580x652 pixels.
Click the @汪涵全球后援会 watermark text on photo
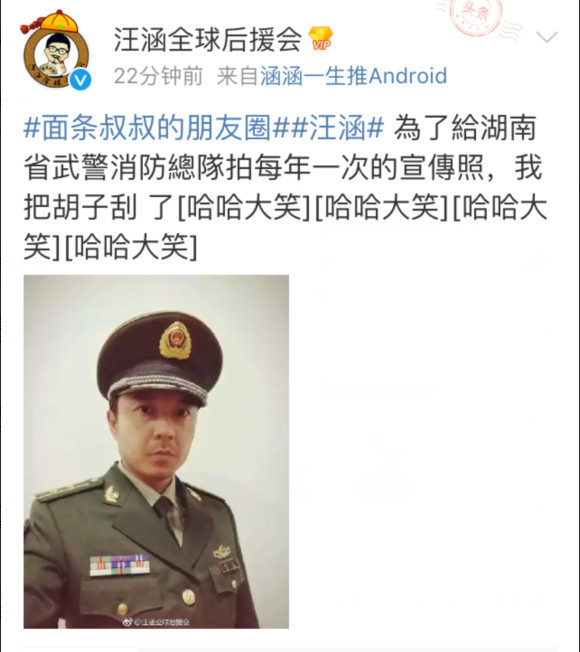161,622
